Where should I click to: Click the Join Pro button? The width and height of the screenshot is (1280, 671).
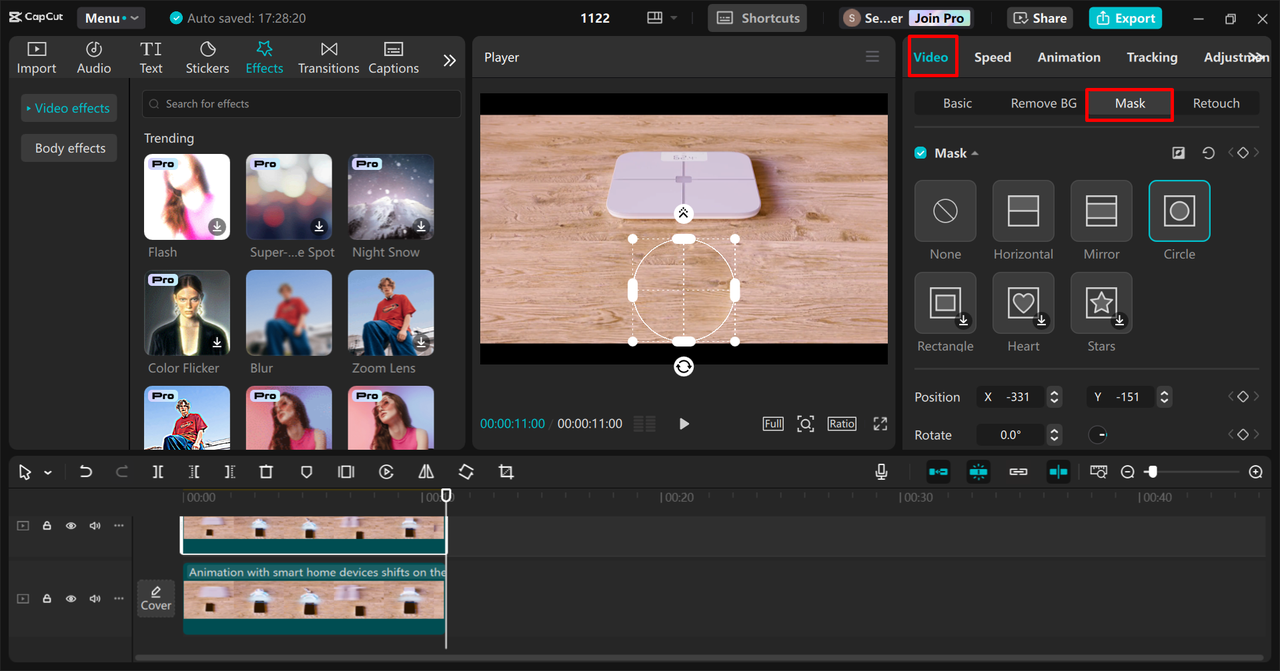pyautogui.click(x=940, y=18)
